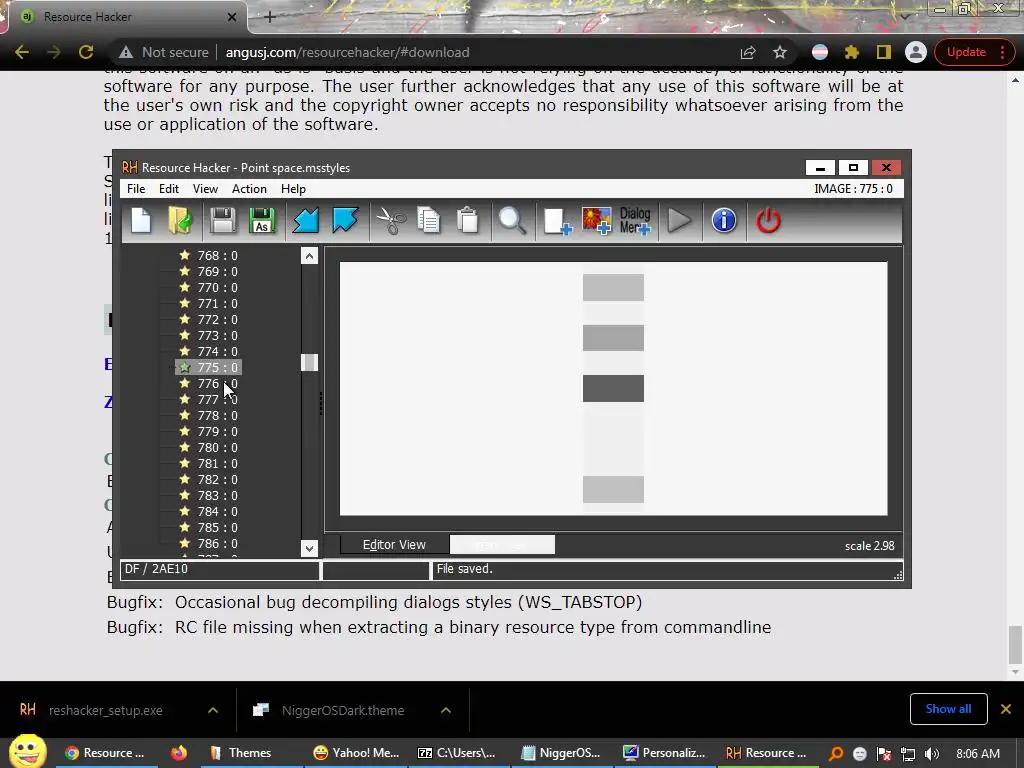Image resolution: width=1024 pixels, height=768 pixels.
Task: Open find with the magnifier icon
Action: (512, 221)
